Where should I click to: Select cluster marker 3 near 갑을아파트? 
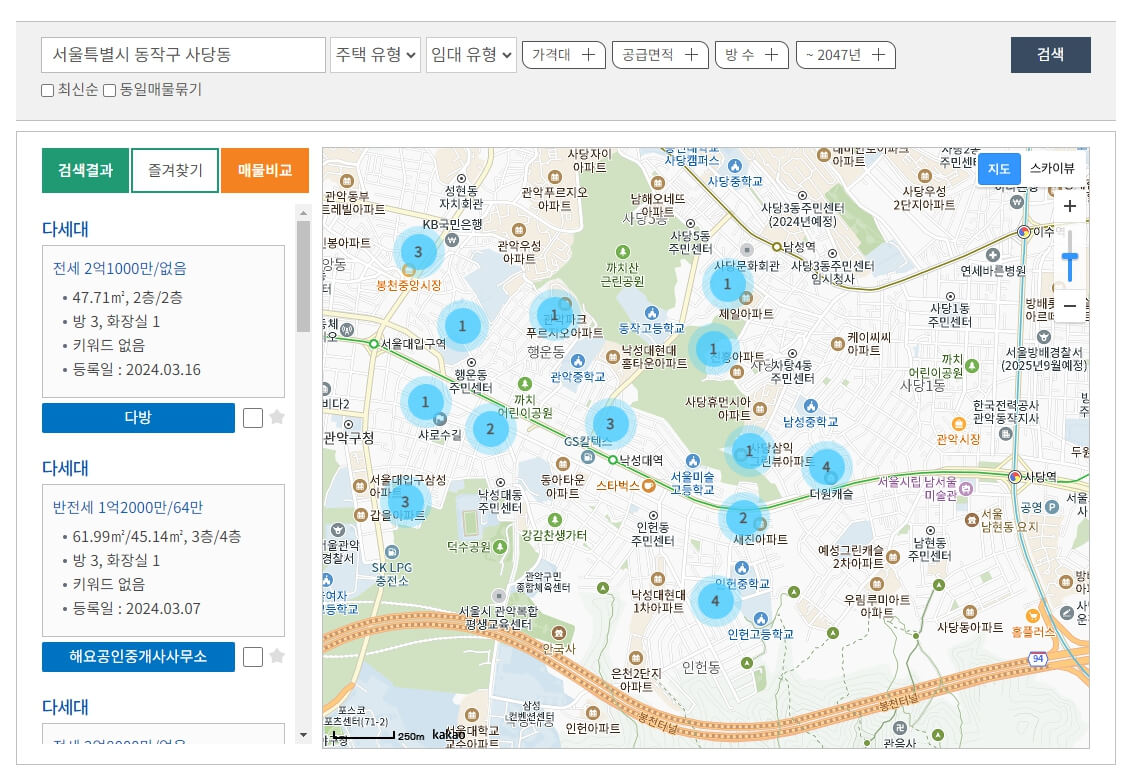pos(405,502)
